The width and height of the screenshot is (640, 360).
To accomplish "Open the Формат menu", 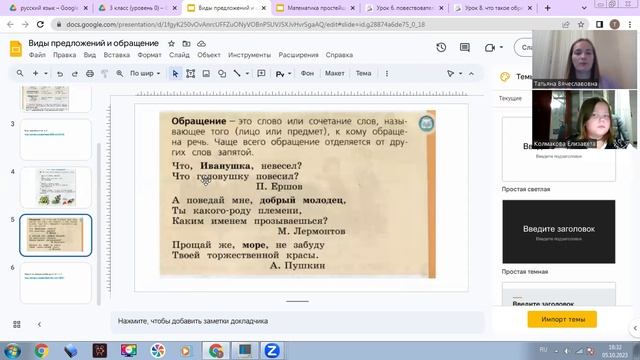I will (x=149, y=55).
